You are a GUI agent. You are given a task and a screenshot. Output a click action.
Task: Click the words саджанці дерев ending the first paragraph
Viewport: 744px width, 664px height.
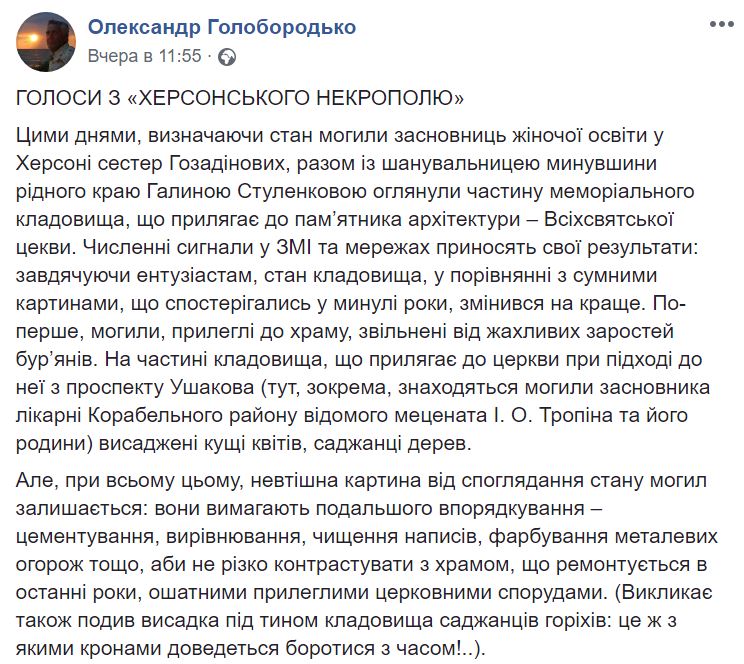[391, 444]
